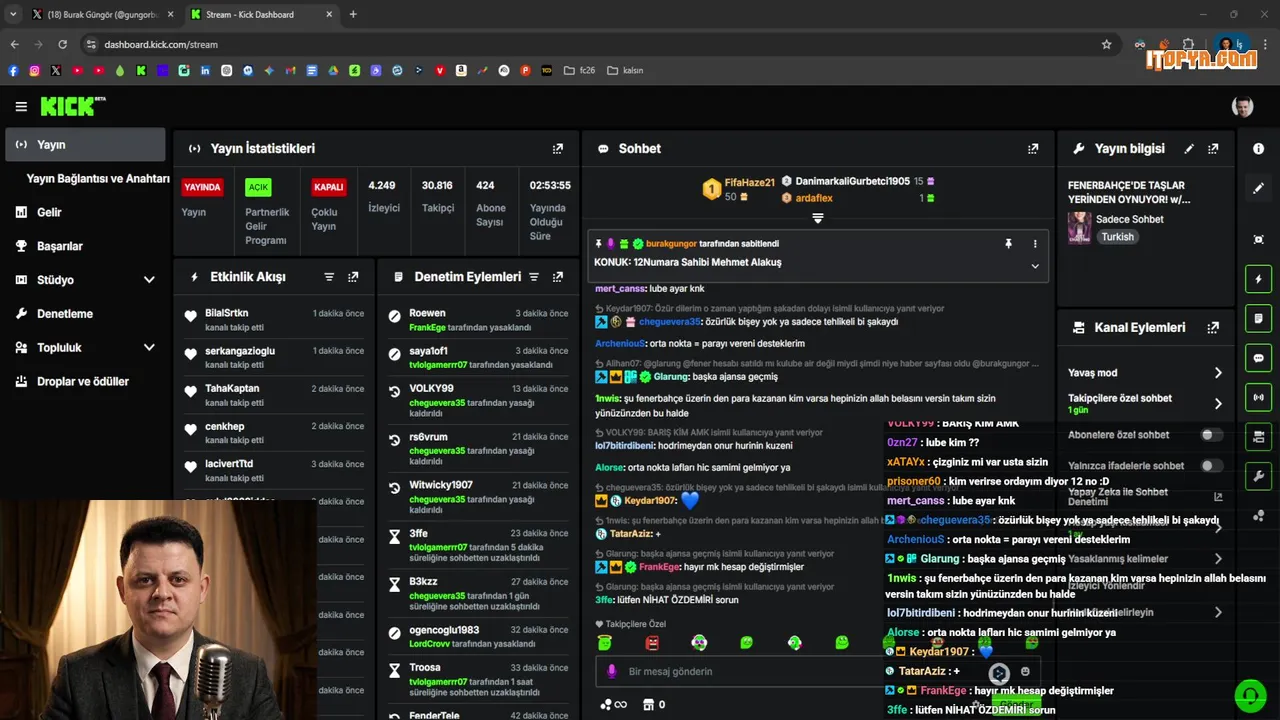Click the Turkish language tag
The height and width of the screenshot is (720, 1280).
coord(1117,237)
